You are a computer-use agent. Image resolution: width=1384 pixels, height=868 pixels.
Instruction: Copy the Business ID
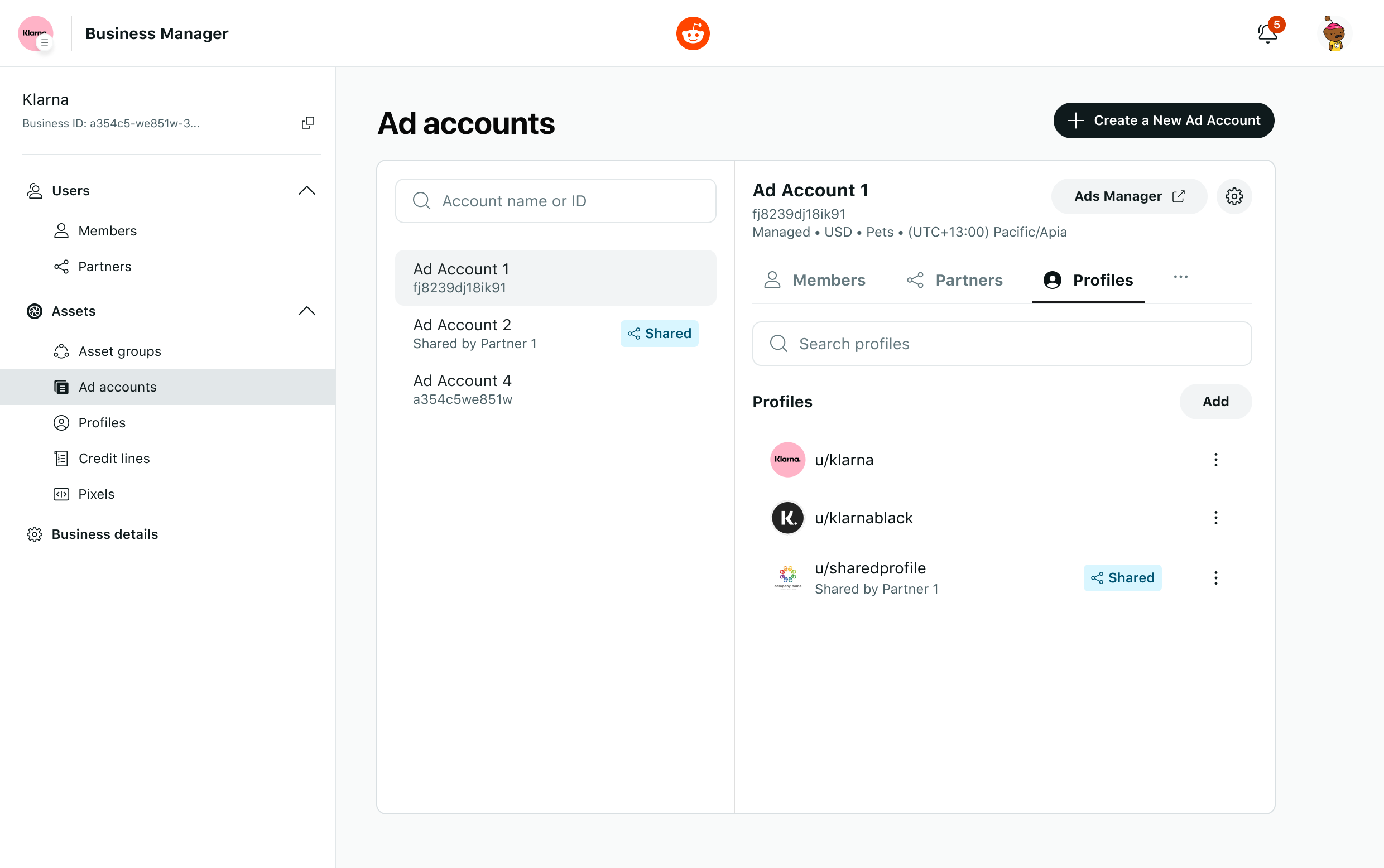308,123
